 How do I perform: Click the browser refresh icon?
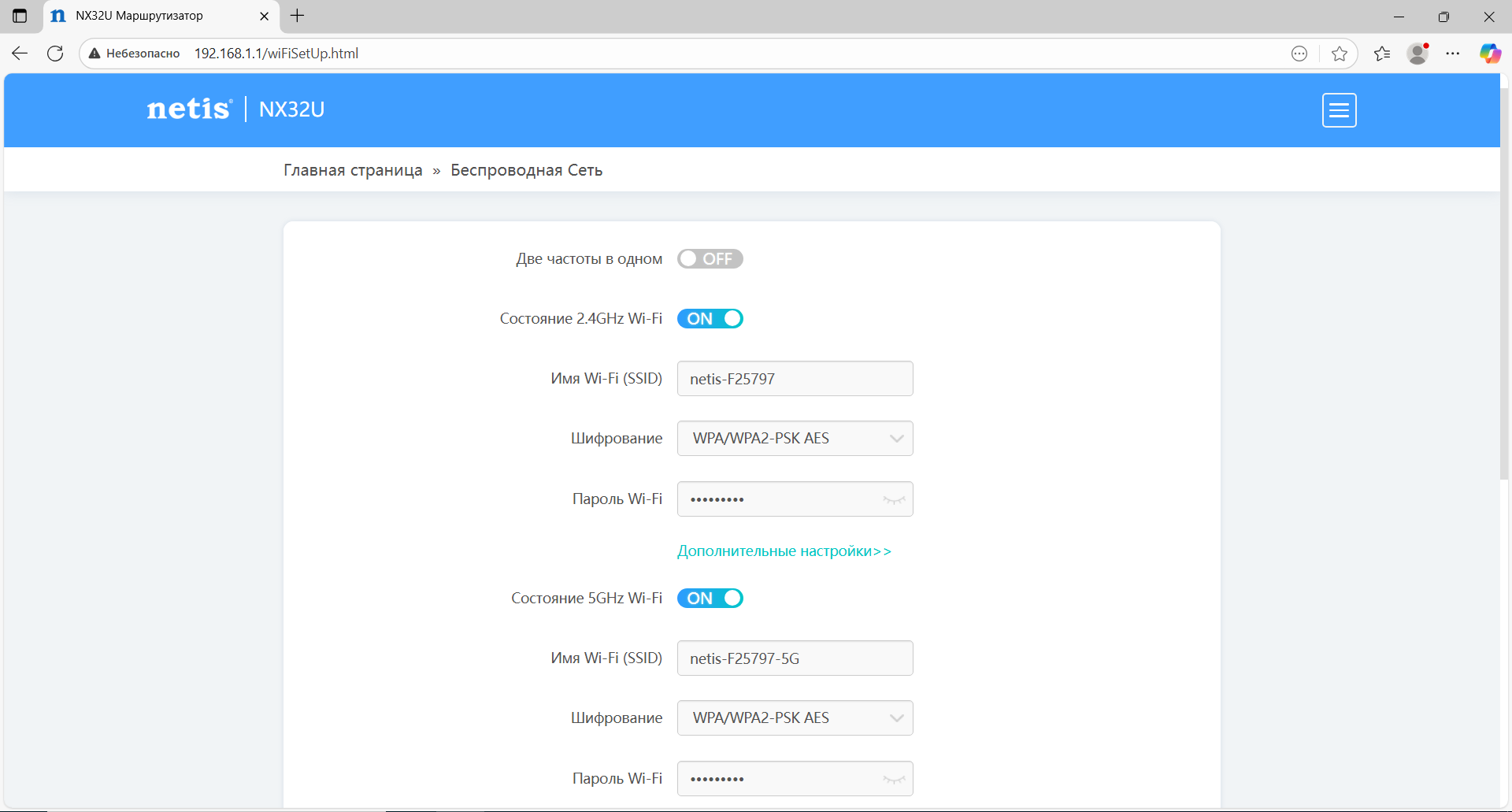coord(55,54)
